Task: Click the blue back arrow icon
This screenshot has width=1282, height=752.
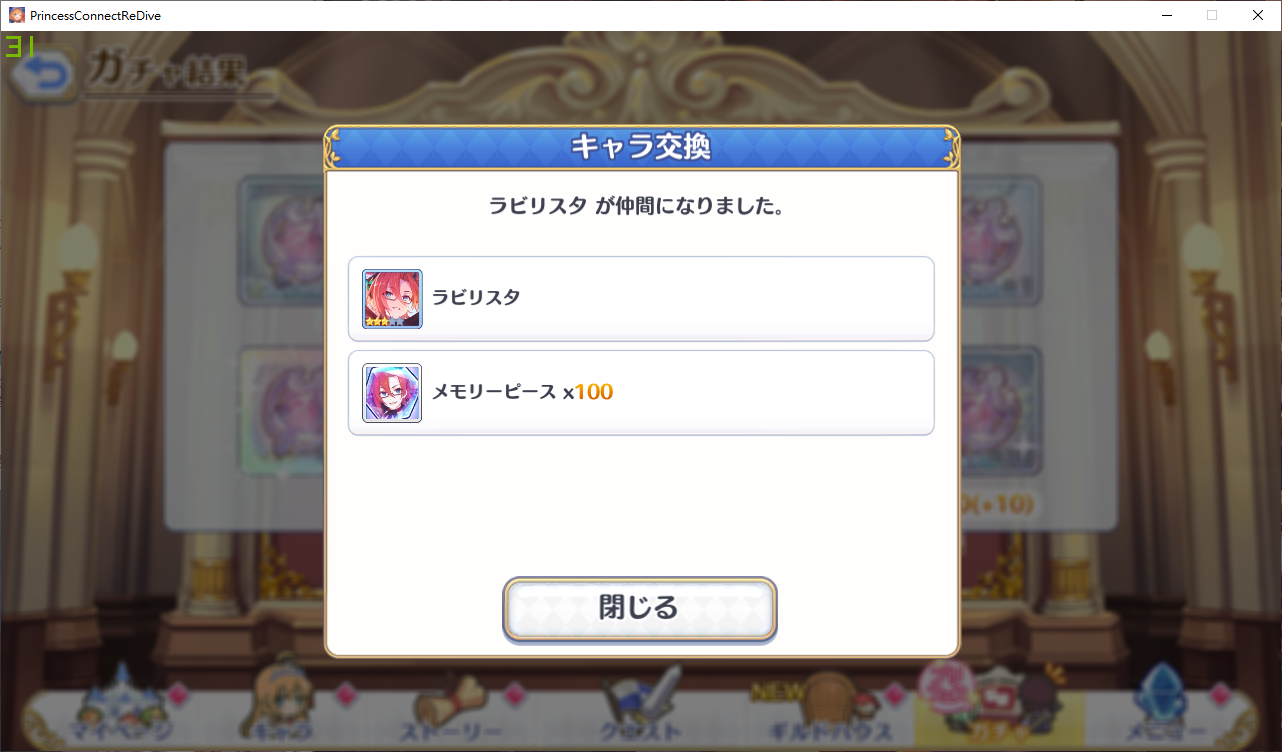Action: (41, 76)
